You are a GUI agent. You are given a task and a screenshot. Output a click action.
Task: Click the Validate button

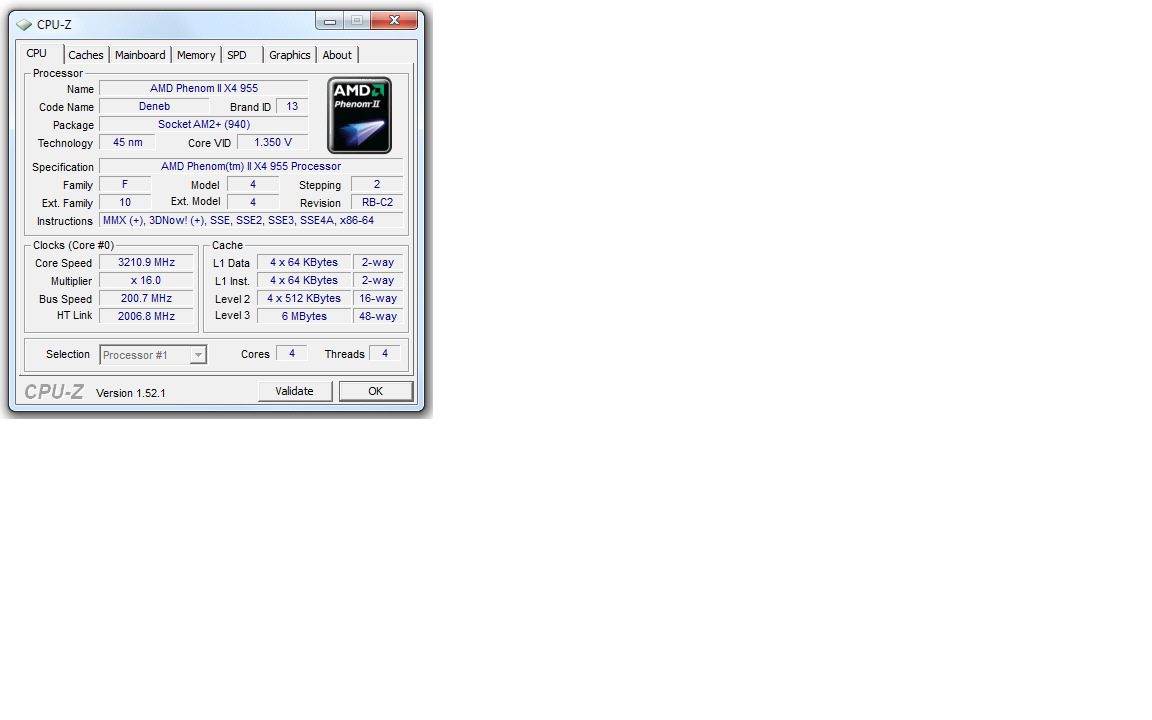(295, 391)
